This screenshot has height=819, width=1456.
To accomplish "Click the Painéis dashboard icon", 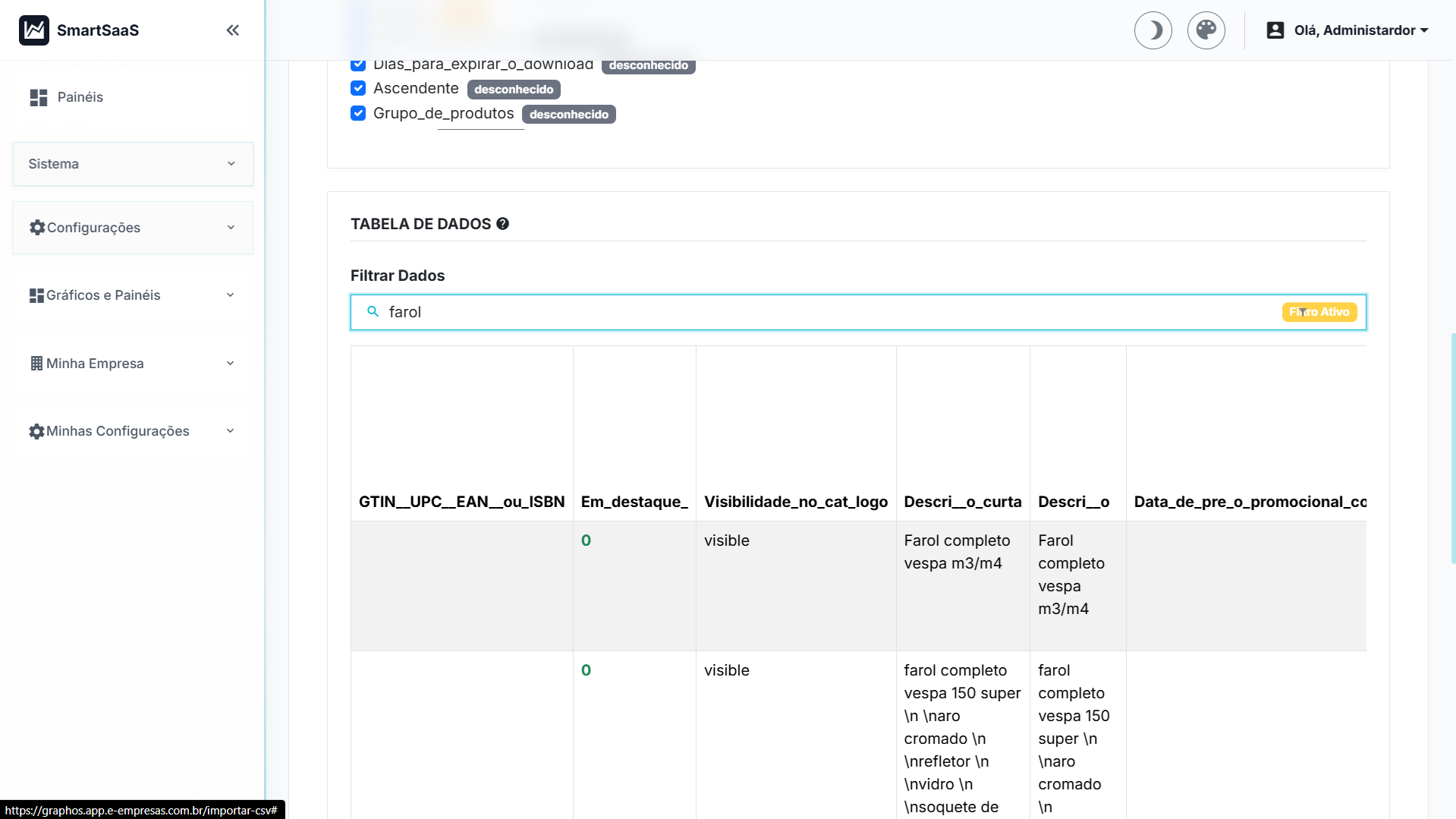I will click(x=39, y=97).
